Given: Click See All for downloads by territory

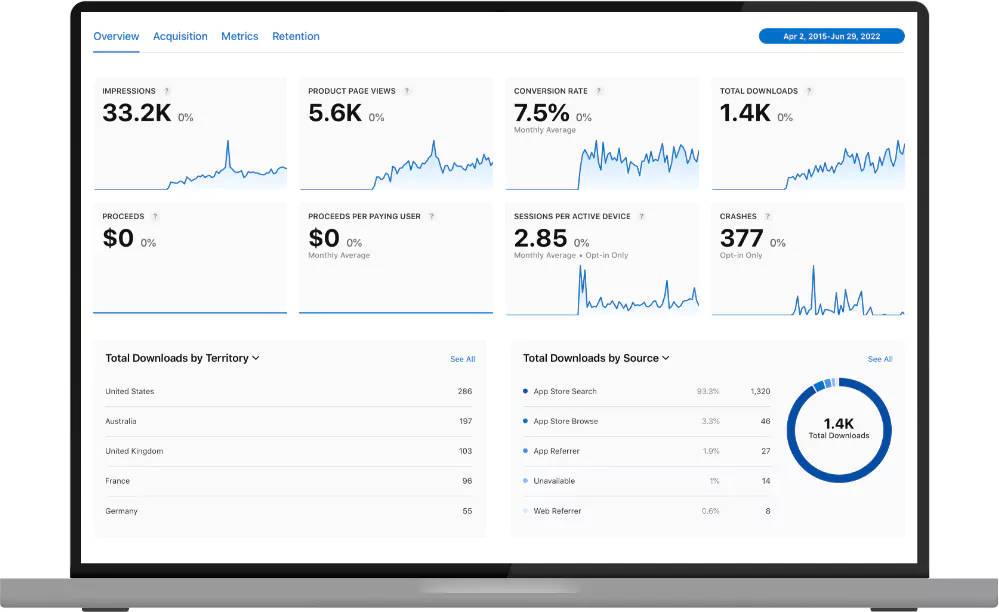Looking at the screenshot, I should [x=463, y=358].
